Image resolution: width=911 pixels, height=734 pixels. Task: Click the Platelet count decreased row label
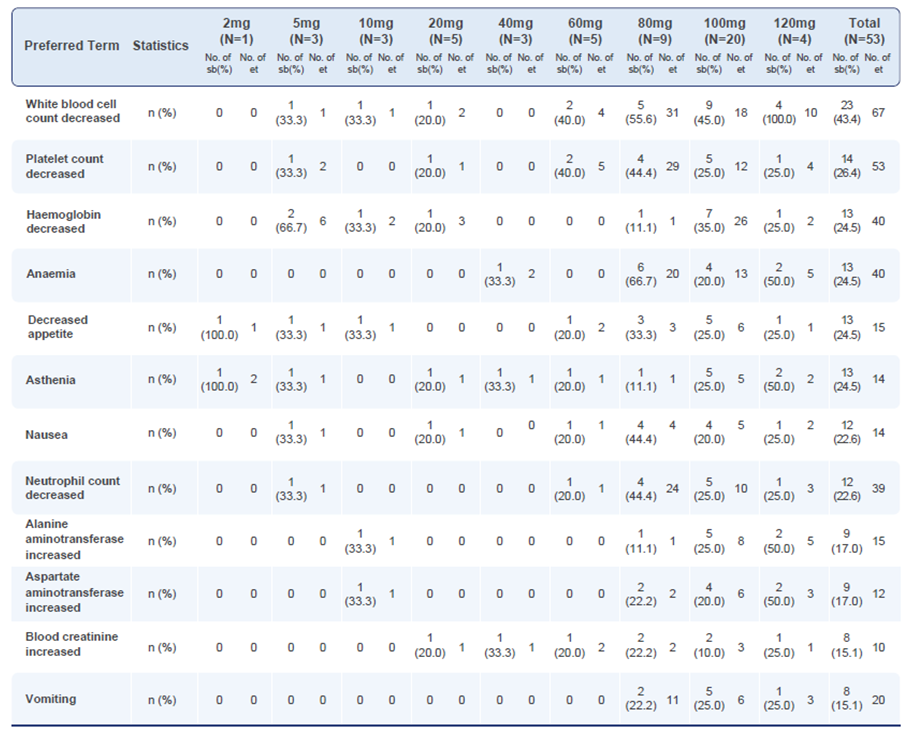(65, 166)
